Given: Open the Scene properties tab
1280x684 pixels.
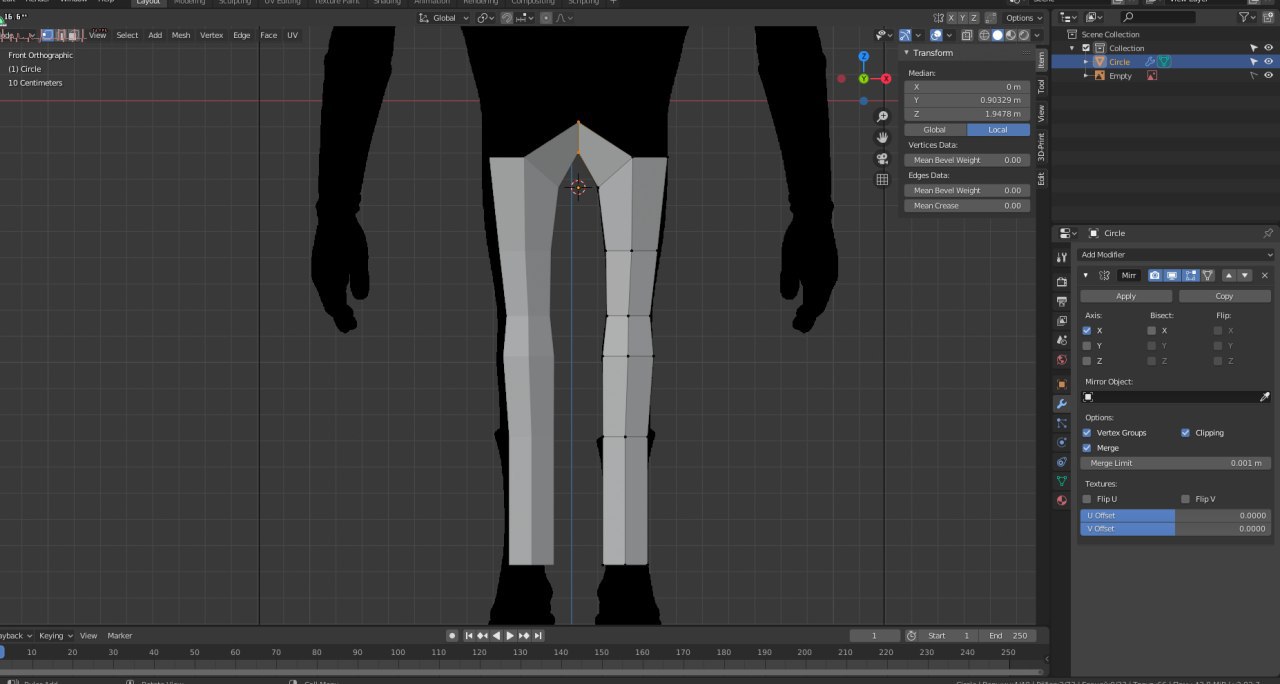Looking at the screenshot, I should tap(1062, 340).
